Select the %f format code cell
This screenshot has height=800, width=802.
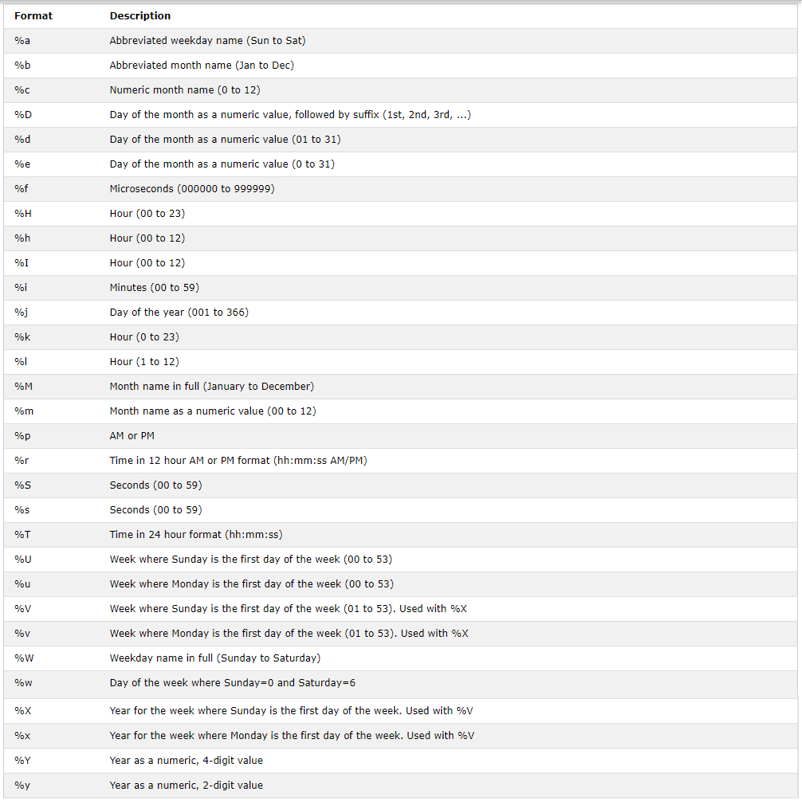tap(21, 189)
